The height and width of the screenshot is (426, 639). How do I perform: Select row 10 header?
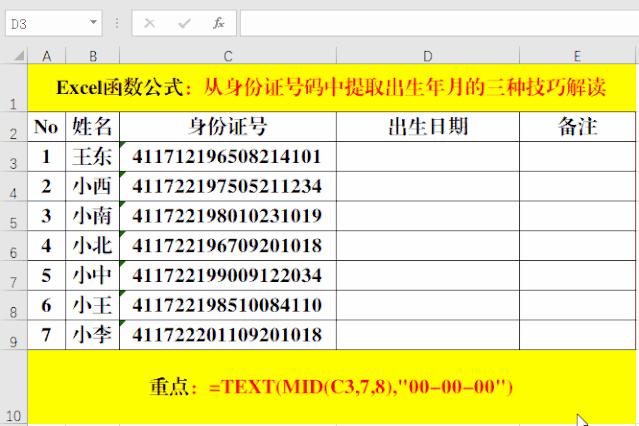[13, 387]
